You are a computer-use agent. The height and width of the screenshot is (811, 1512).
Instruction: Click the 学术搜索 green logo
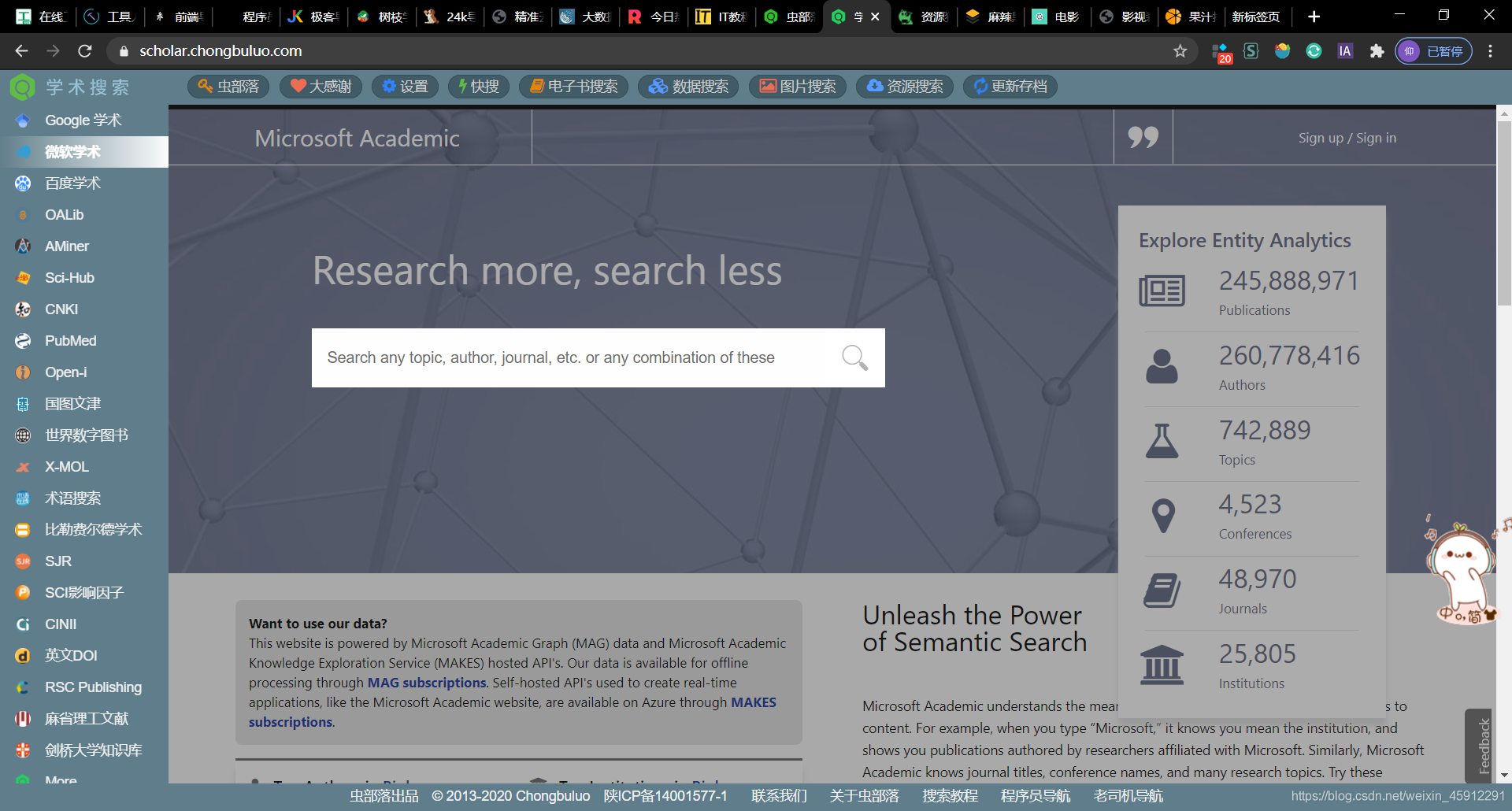click(x=22, y=87)
